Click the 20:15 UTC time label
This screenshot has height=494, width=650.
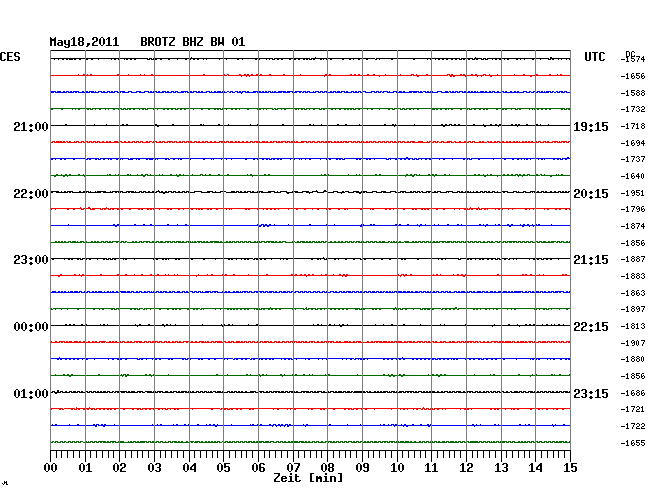click(x=590, y=193)
